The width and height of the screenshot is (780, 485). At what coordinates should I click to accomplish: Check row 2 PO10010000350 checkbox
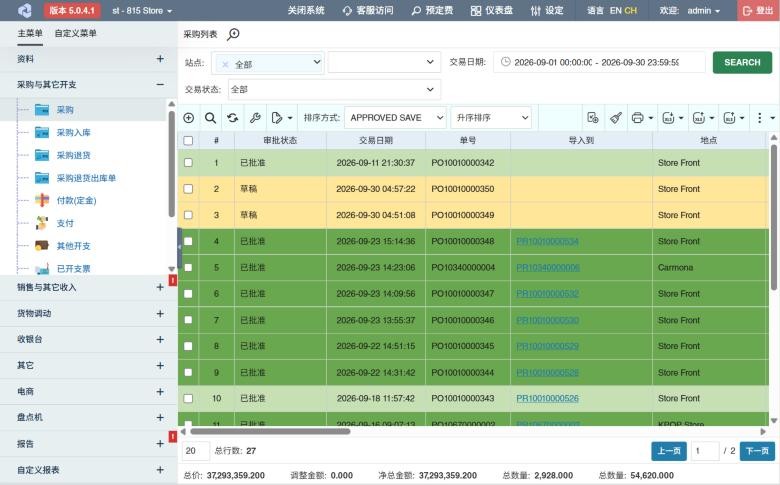coord(188,189)
